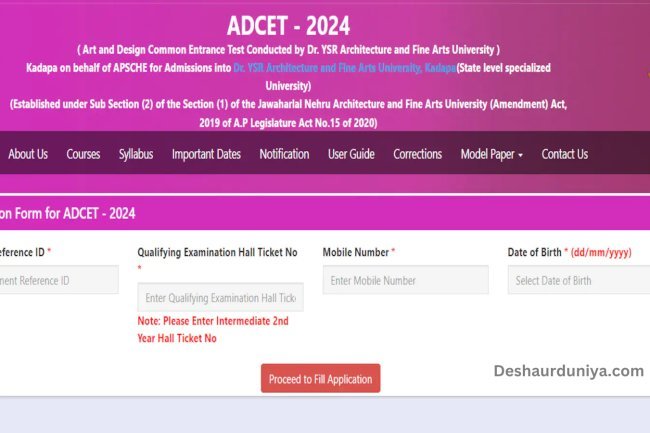Viewport: 650px width, 433px height.
Task: Open the User Guide
Action: click(x=351, y=154)
